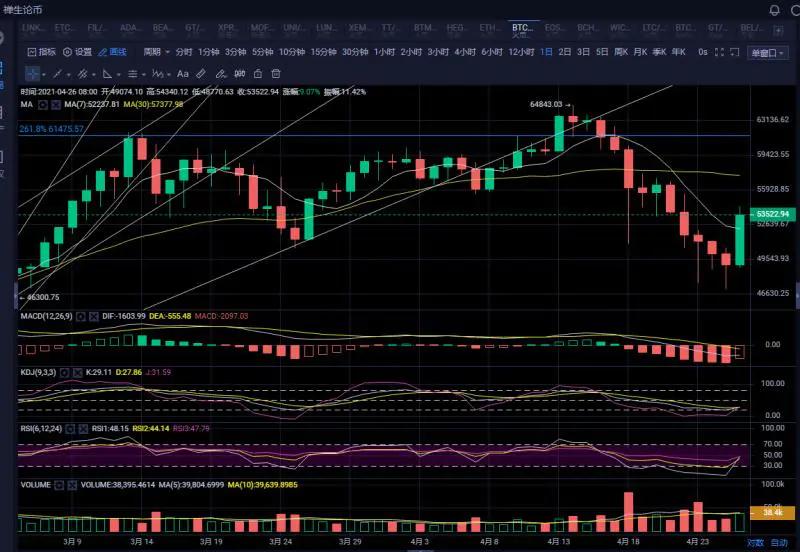Screen dimensions: 800x552
Task: Select the 4小时 interval
Action: point(465,52)
